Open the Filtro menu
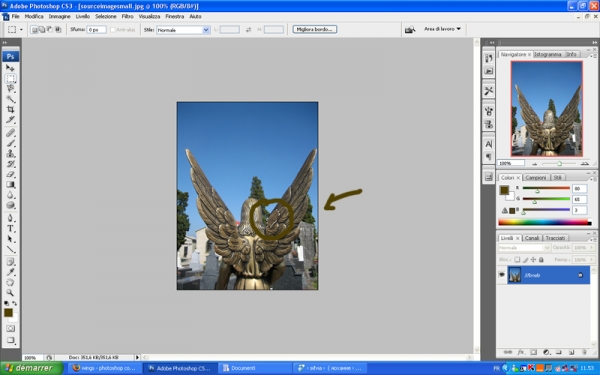 pyautogui.click(x=127, y=16)
